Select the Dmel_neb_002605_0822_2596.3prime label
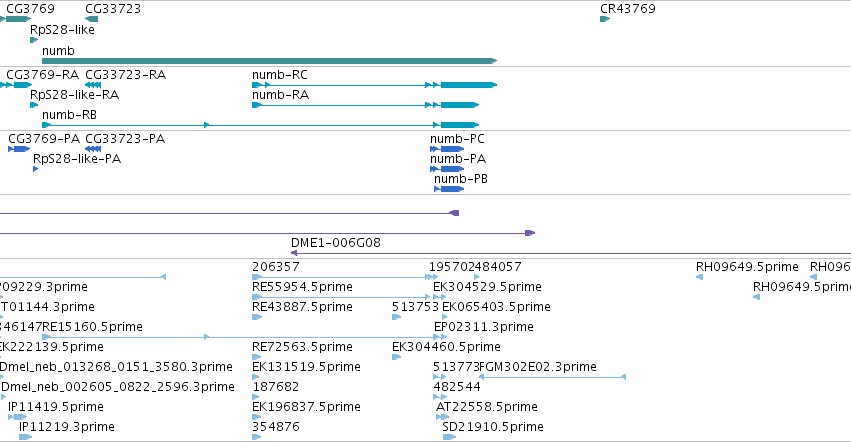 (x=118, y=387)
